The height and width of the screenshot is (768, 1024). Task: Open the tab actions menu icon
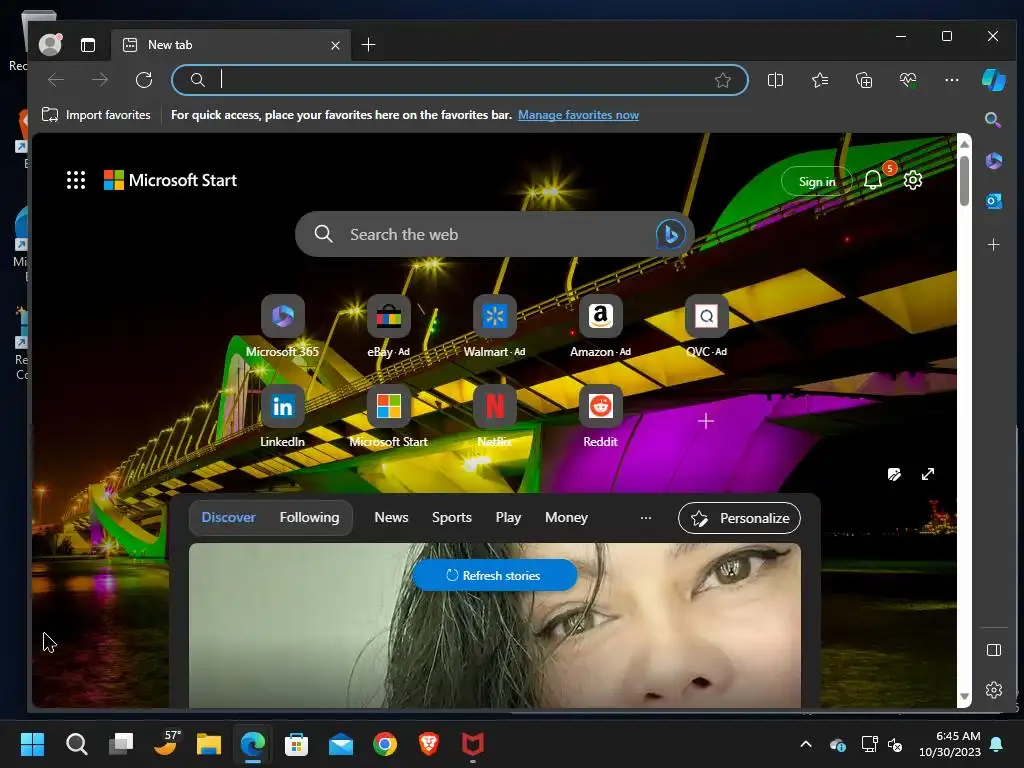[88, 44]
